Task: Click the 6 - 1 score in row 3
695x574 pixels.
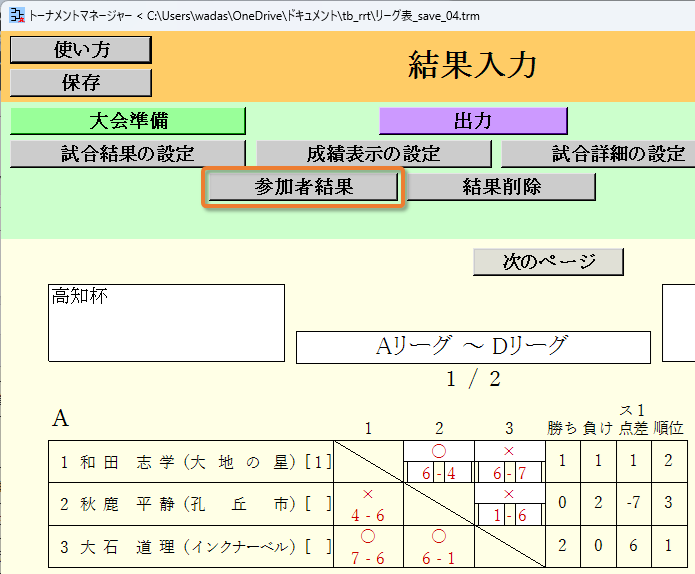Action: (438, 558)
